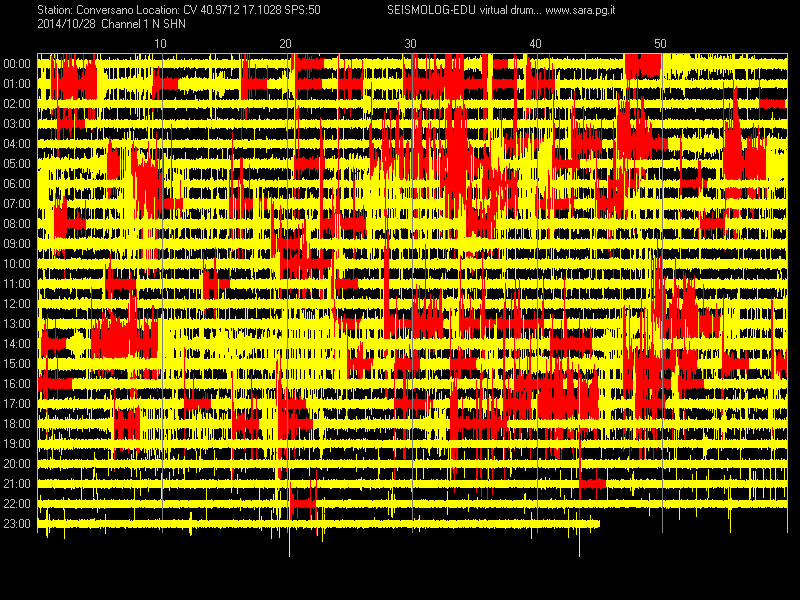
Task: Click the SPS:50 sampling rate text
Action: point(302,10)
